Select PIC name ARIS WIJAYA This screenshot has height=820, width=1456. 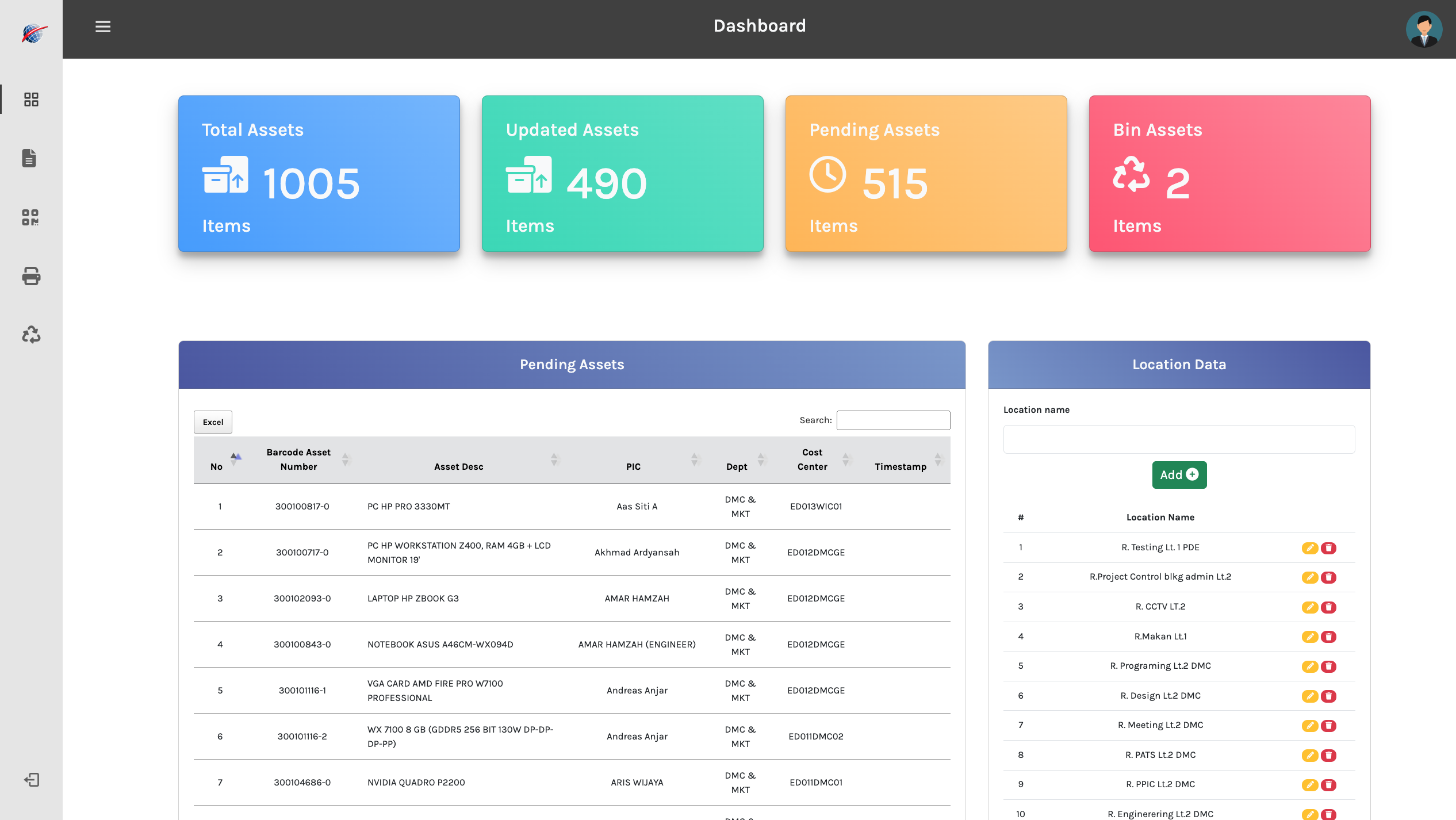[x=637, y=783]
